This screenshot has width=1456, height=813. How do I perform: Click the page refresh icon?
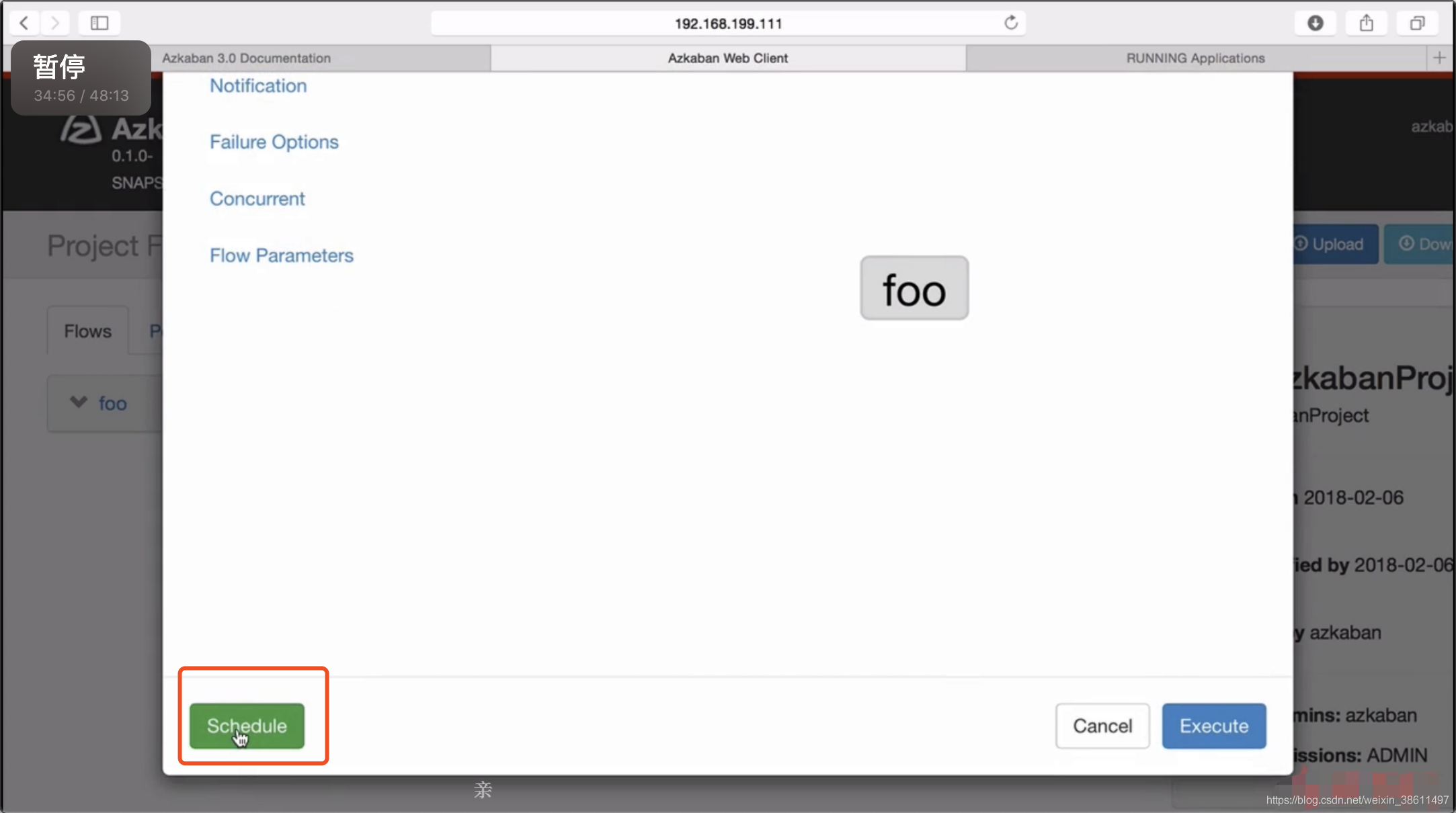click(x=1012, y=22)
